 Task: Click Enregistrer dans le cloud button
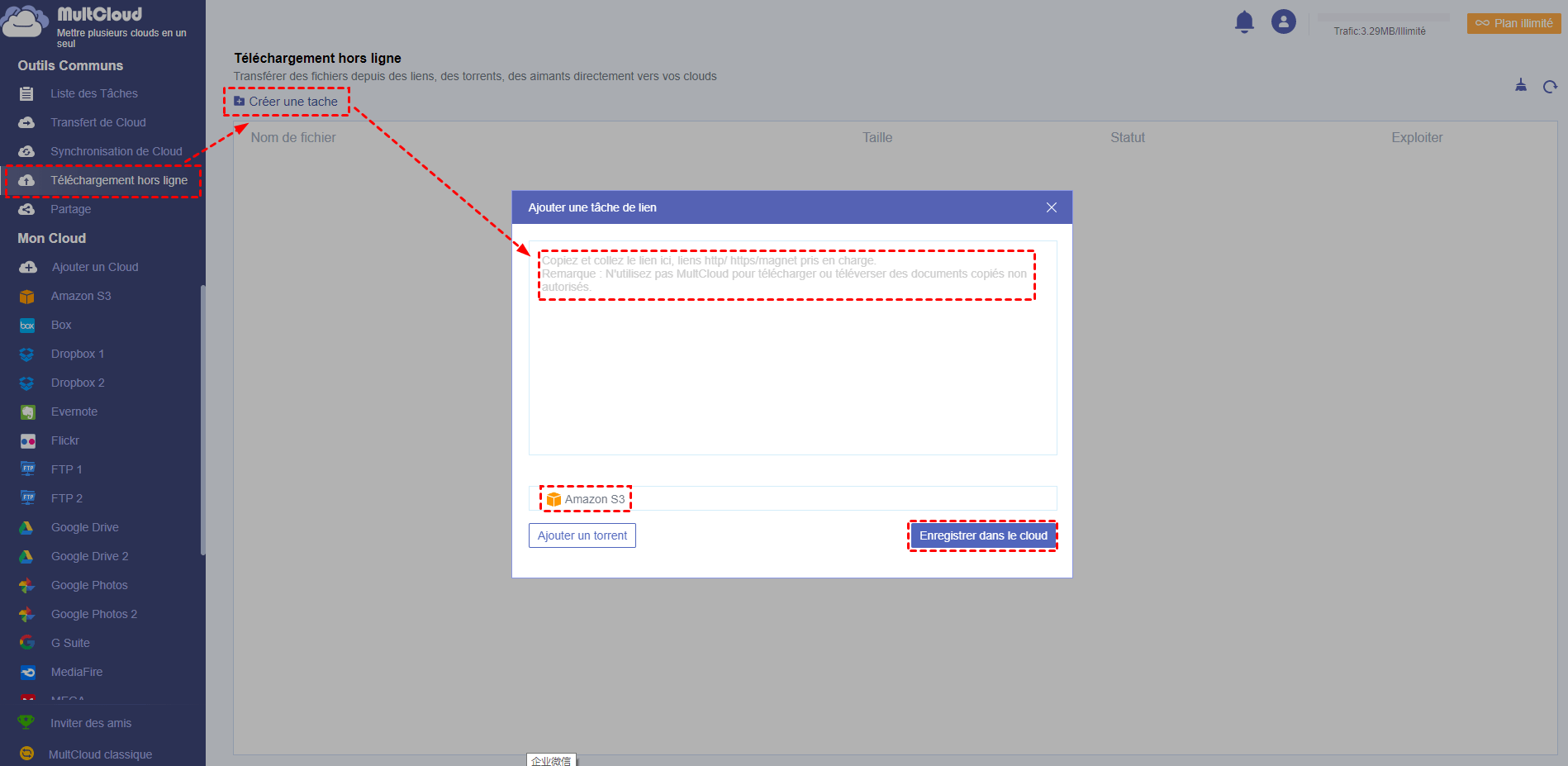983,535
